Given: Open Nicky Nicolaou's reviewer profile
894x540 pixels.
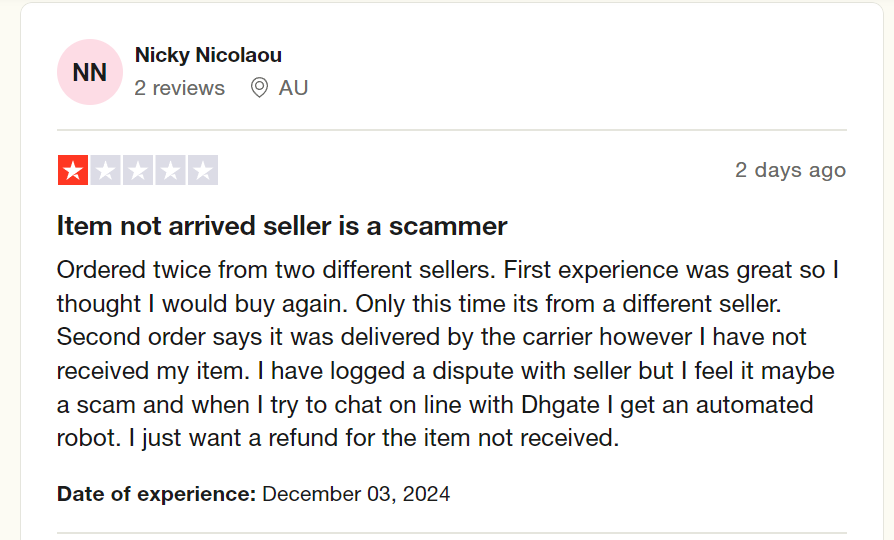Looking at the screenshot, I should point(208,55).
